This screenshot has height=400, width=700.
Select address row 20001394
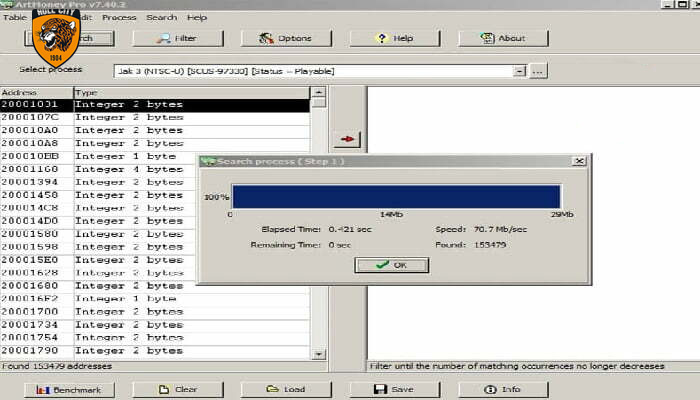coord(98,182)
